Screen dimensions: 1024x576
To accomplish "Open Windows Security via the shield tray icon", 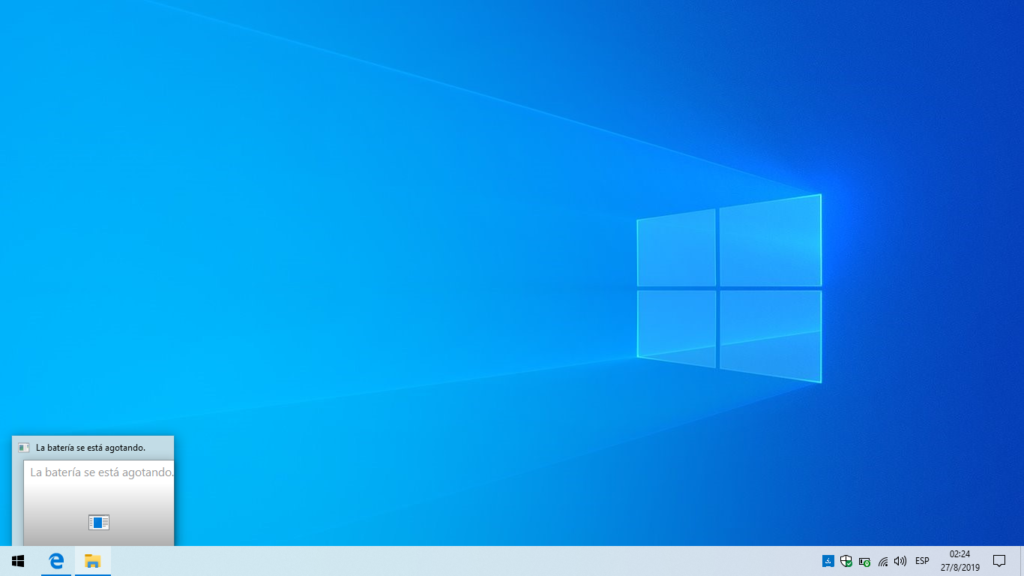I will [x=845, y=561].
